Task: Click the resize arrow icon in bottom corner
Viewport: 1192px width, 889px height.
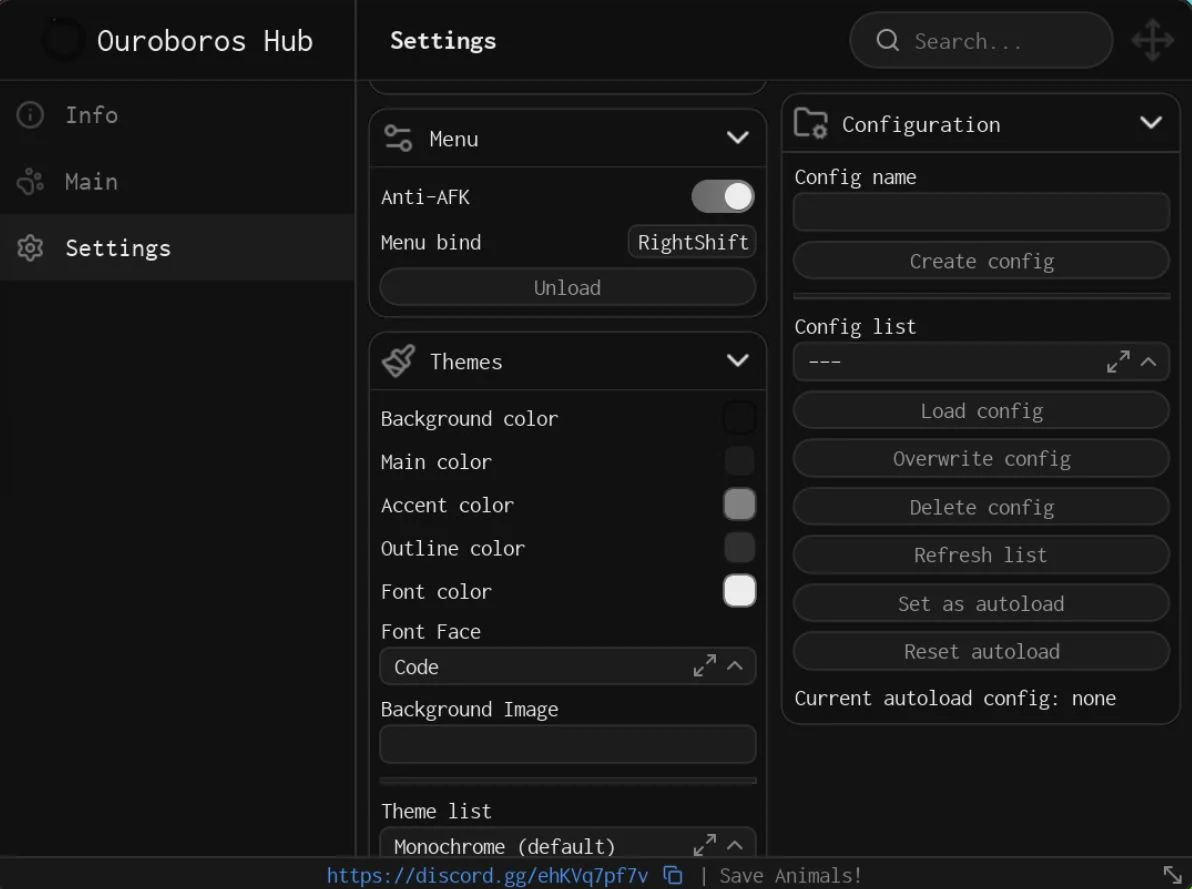Action: (x=1172, y=875)
